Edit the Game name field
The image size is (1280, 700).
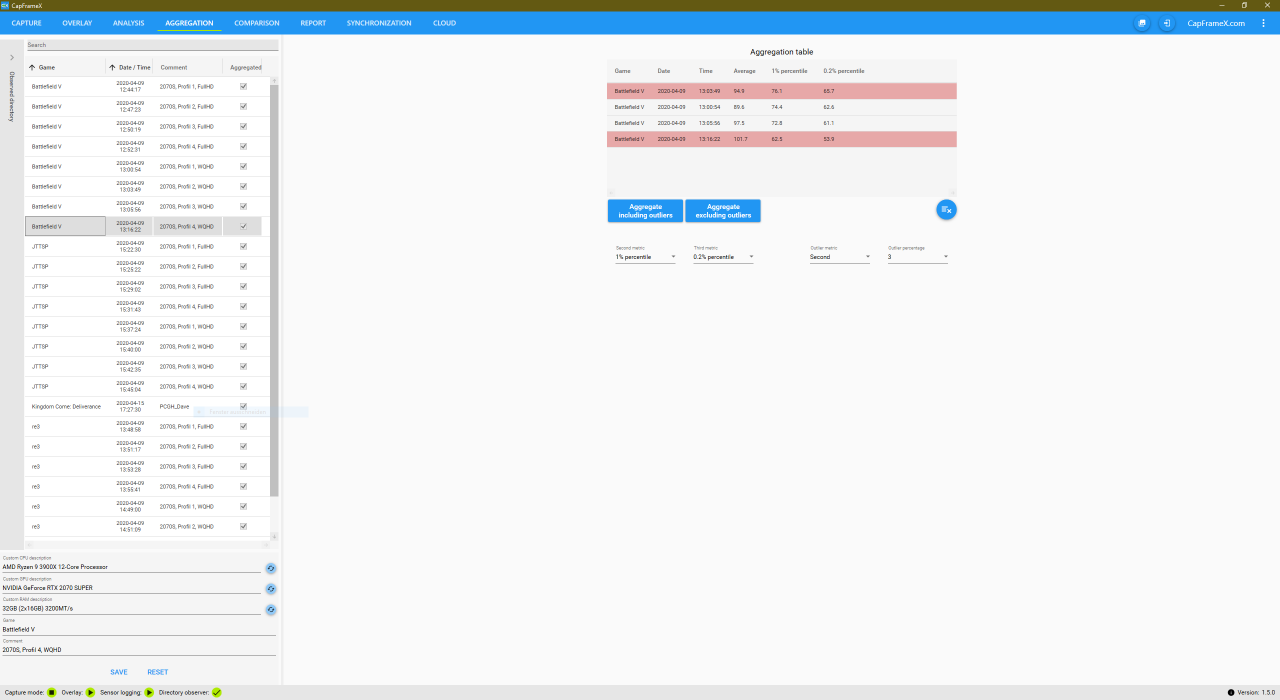click(138, 629)
